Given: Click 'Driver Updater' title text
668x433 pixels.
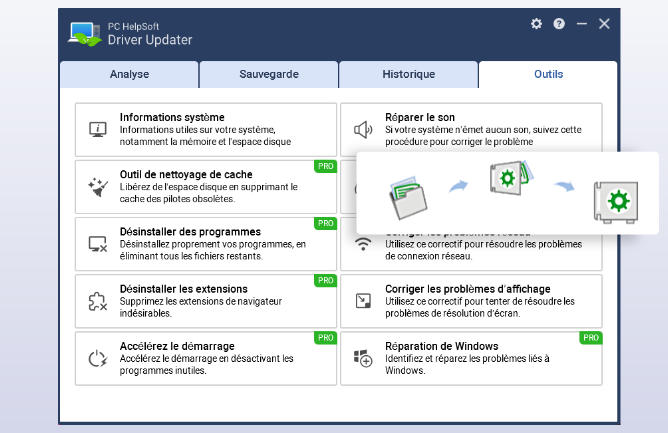Looking at the screenshot, I should [x=150, y=40].
